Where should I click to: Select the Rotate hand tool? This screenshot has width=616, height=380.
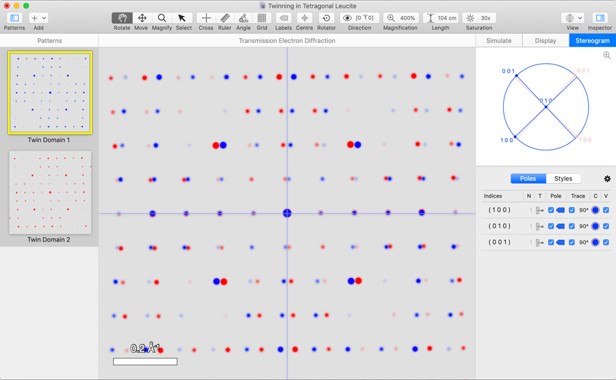coord(122,18)
